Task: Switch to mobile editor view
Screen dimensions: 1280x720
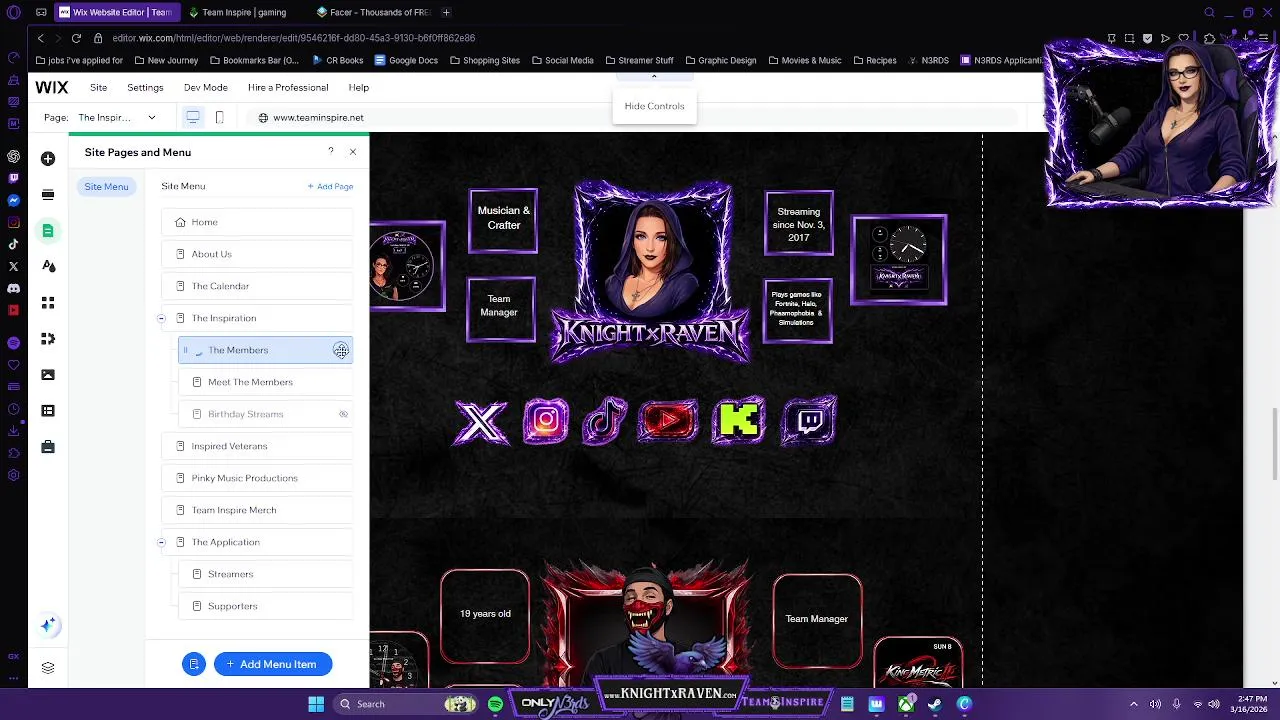Action: (219, 117)
